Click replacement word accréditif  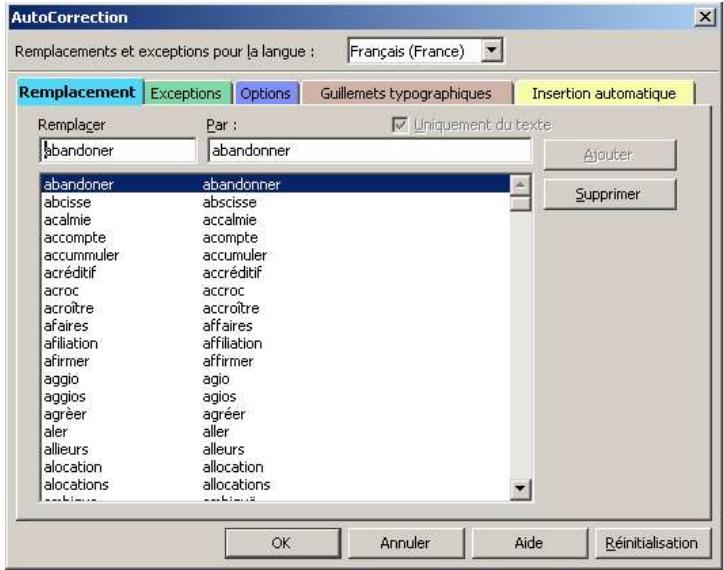pyautogui.click(x=232, y=273)
